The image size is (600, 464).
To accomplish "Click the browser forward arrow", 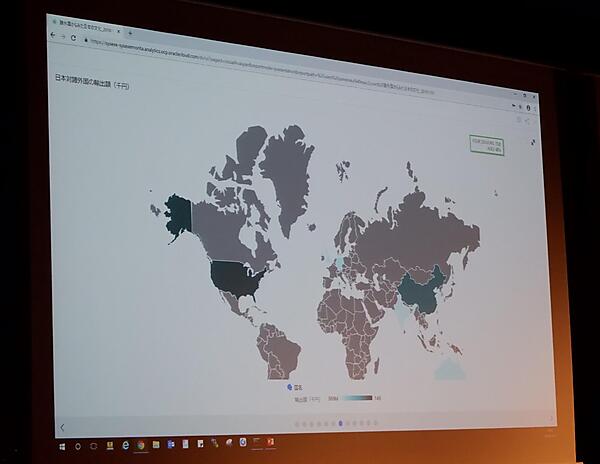I will click(x=63, y=37).
